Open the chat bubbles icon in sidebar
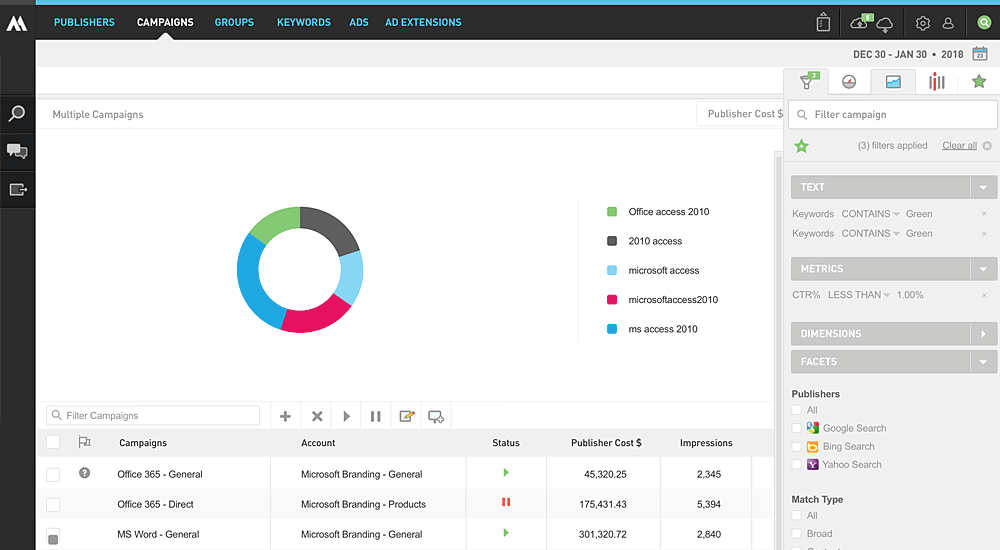Viewport: 1000px width, 550px height. (x=17, y=152)
